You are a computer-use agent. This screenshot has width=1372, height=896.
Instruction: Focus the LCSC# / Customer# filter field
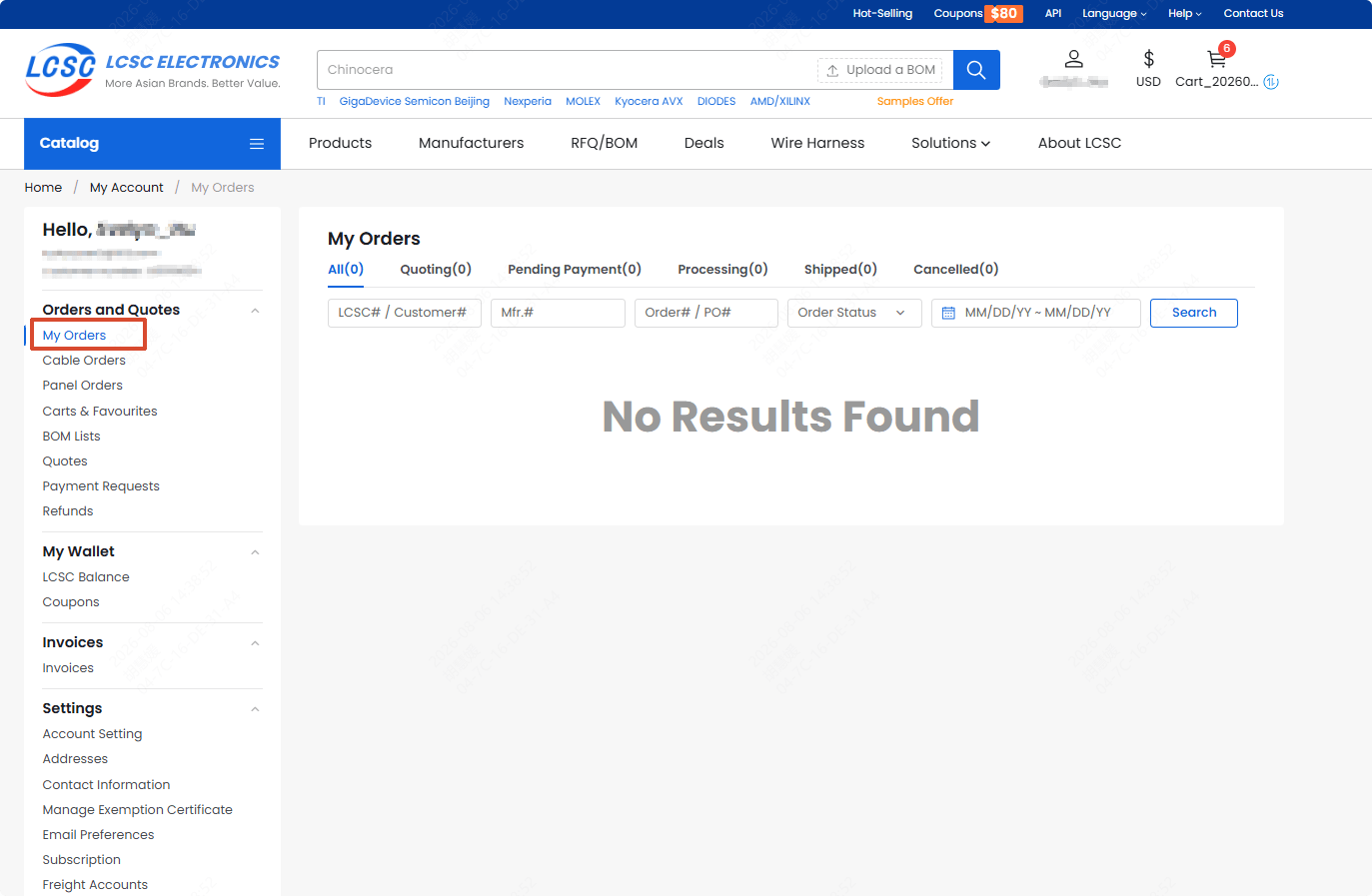[x=405, y=313]
